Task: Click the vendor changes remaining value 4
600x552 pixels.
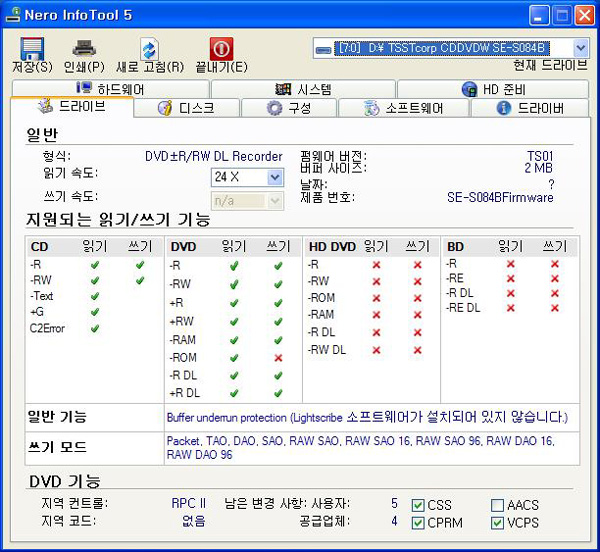Action: 394,521
